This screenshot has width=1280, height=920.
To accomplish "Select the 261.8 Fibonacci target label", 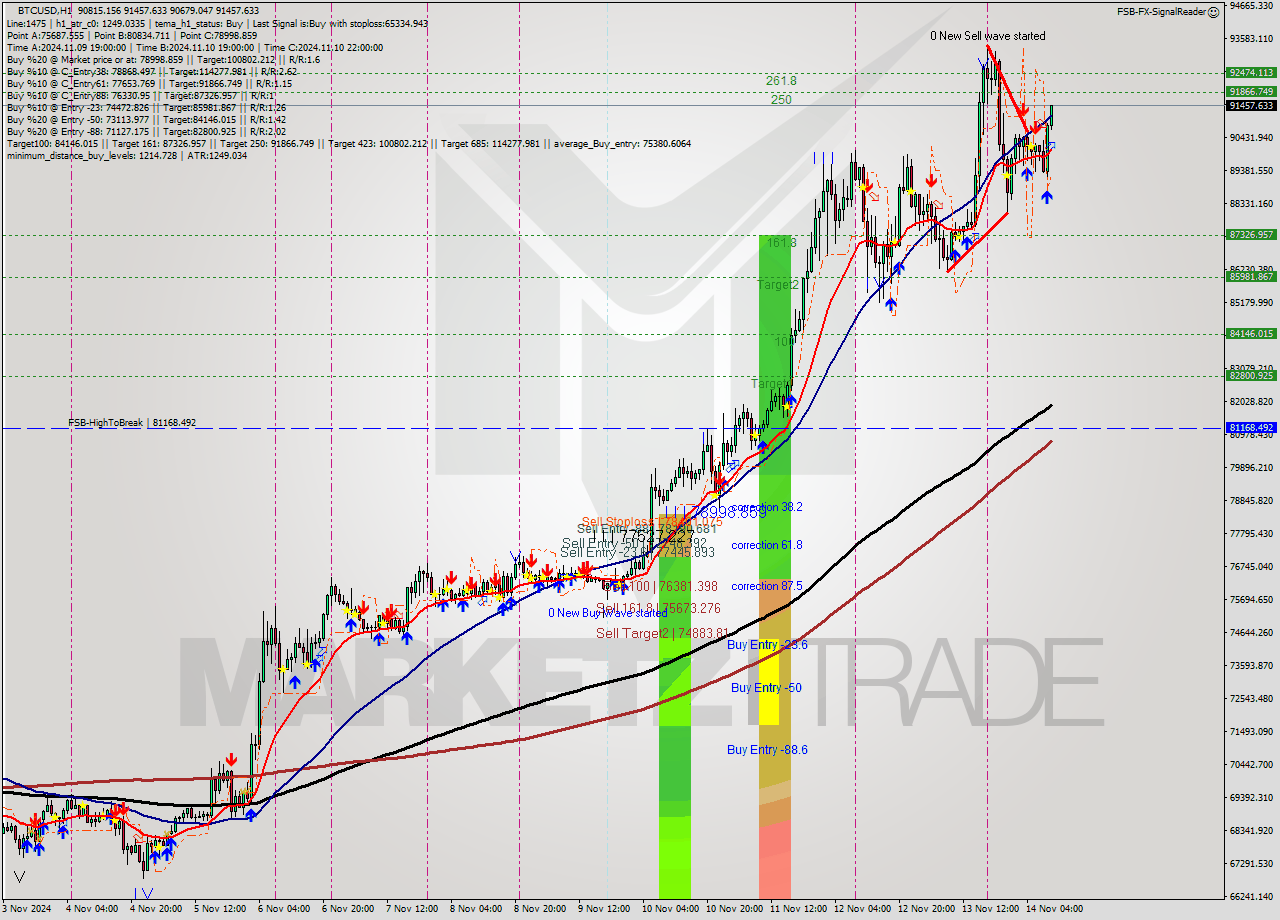I will click(781, 81).
